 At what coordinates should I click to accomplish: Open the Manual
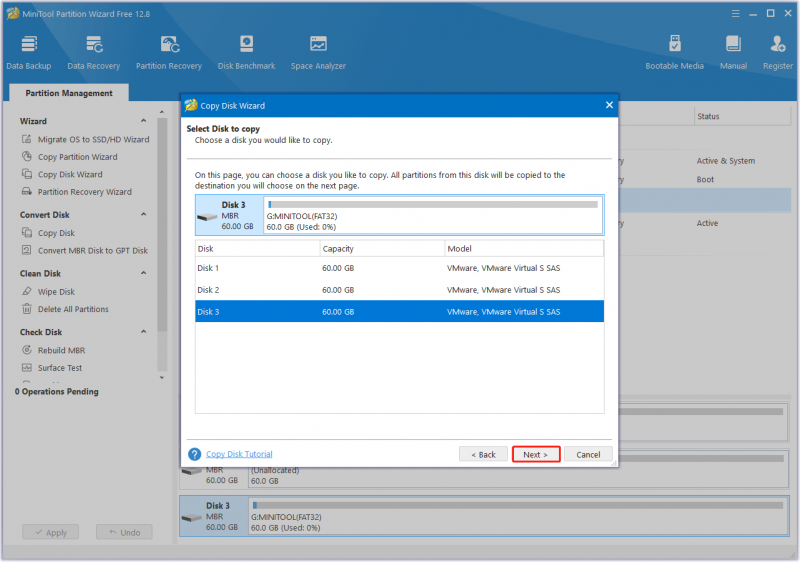(x=733, y=52)
